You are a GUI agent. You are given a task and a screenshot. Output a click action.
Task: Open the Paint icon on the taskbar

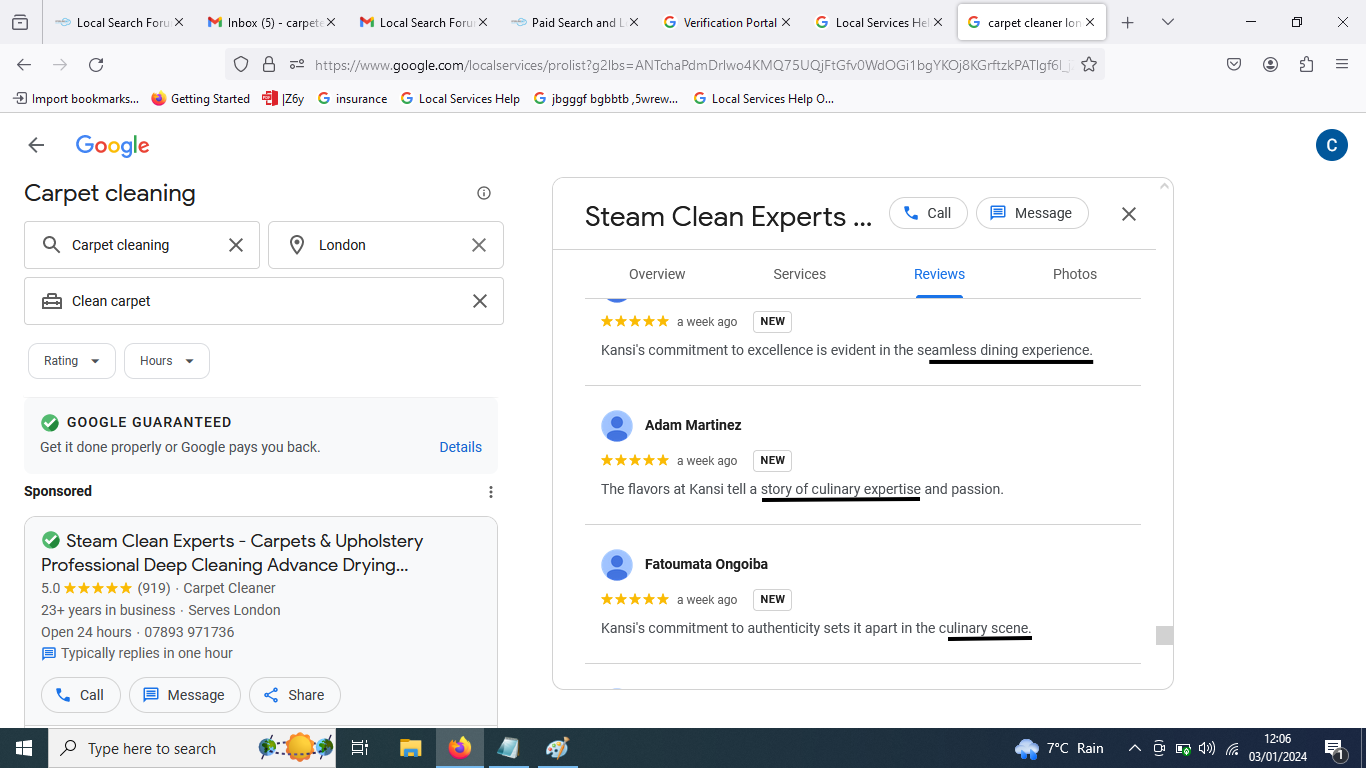[557, 748]
